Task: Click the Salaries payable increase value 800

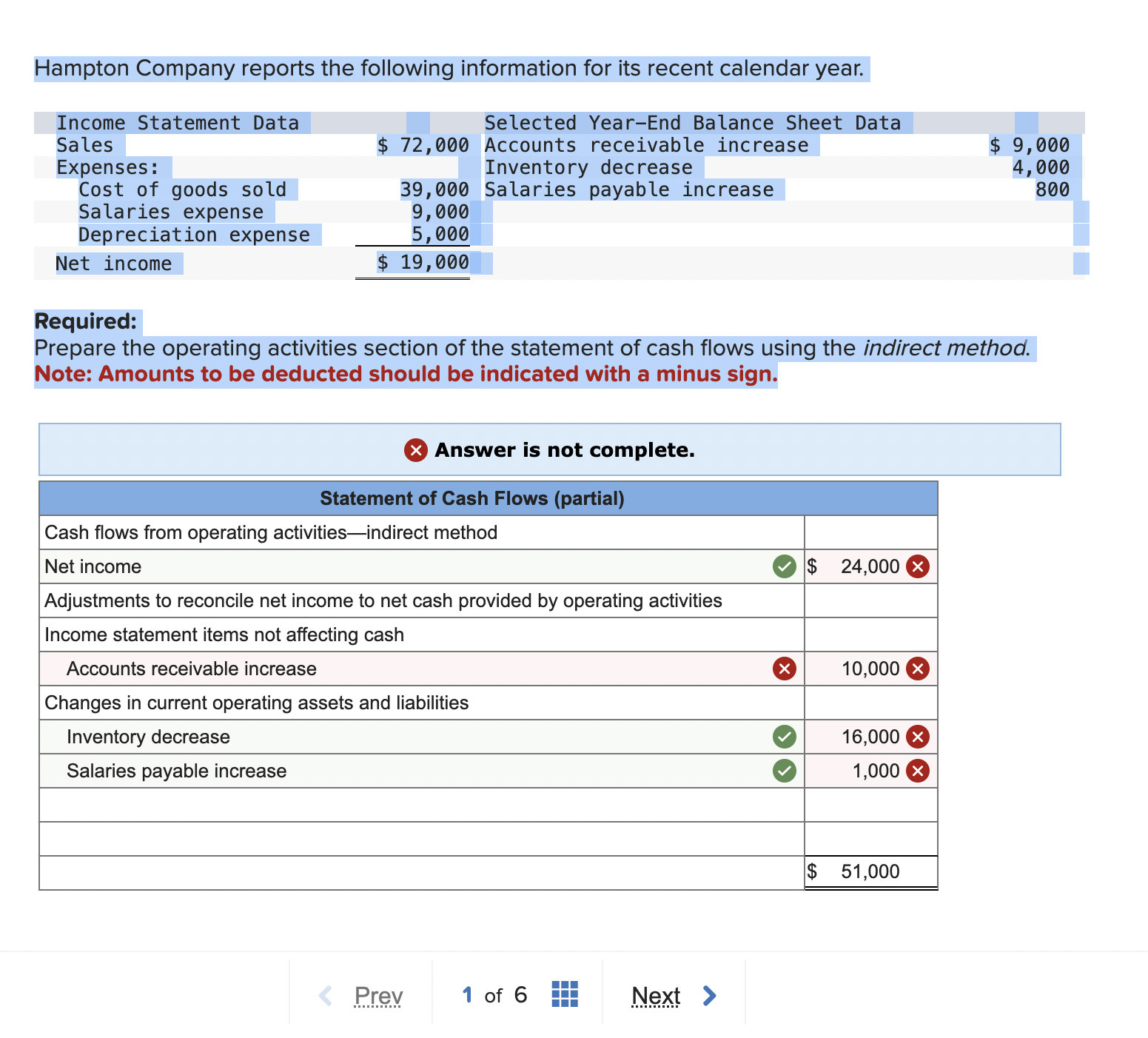Action: [1053, 190]
